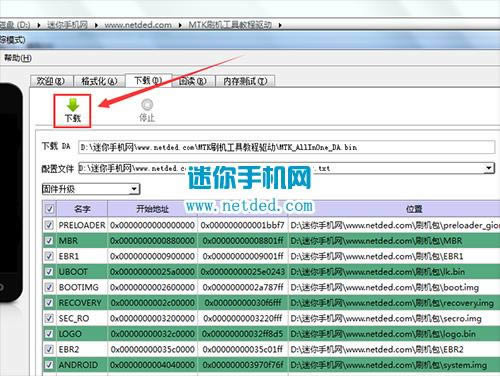Uncheck the EBR1 row checkbox
The height and width of the screenshot is (376, 500).
click(x=49, y=256)
